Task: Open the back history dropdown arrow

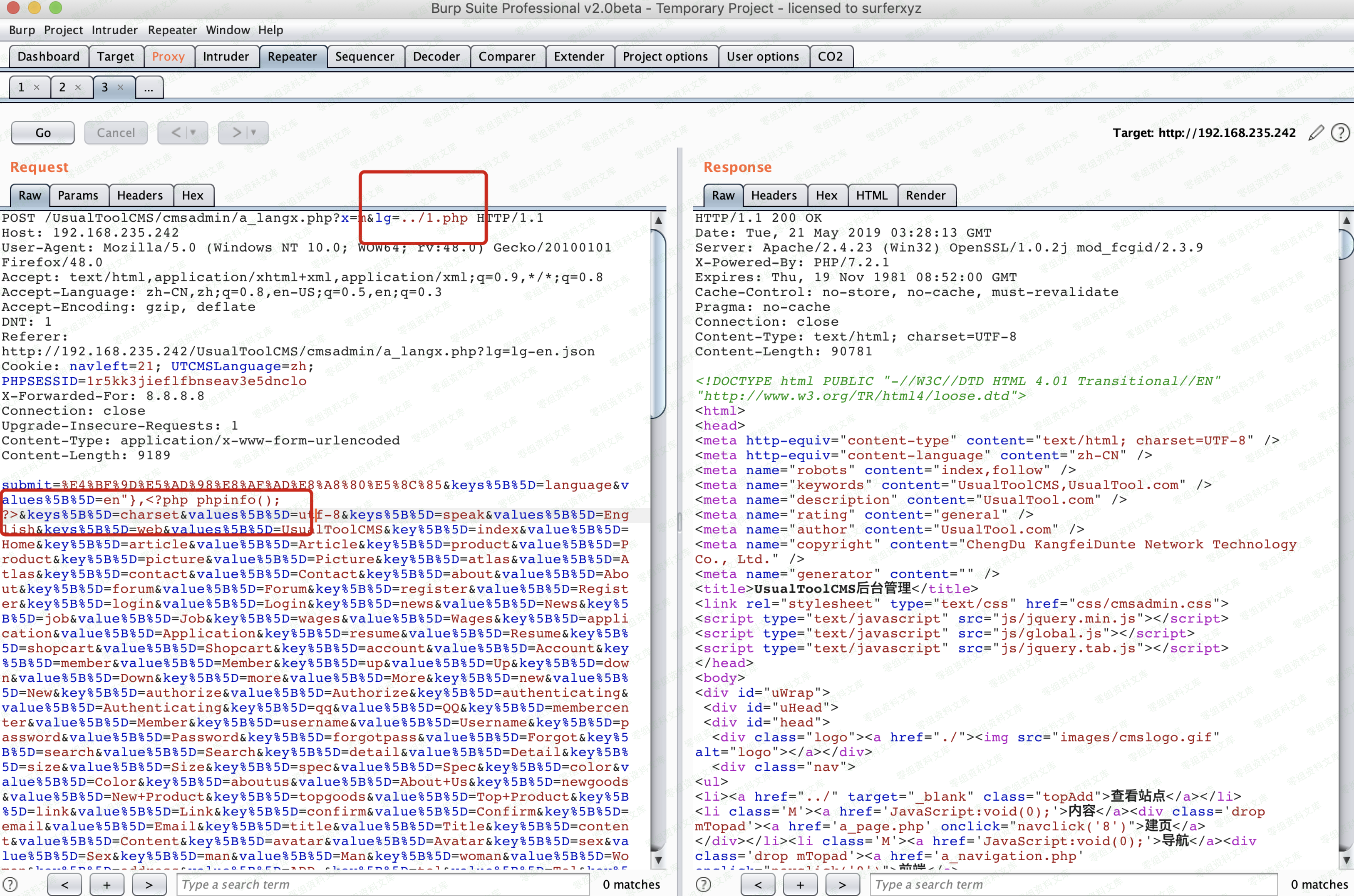Action: pyautogui.click(x=193, y=132)
